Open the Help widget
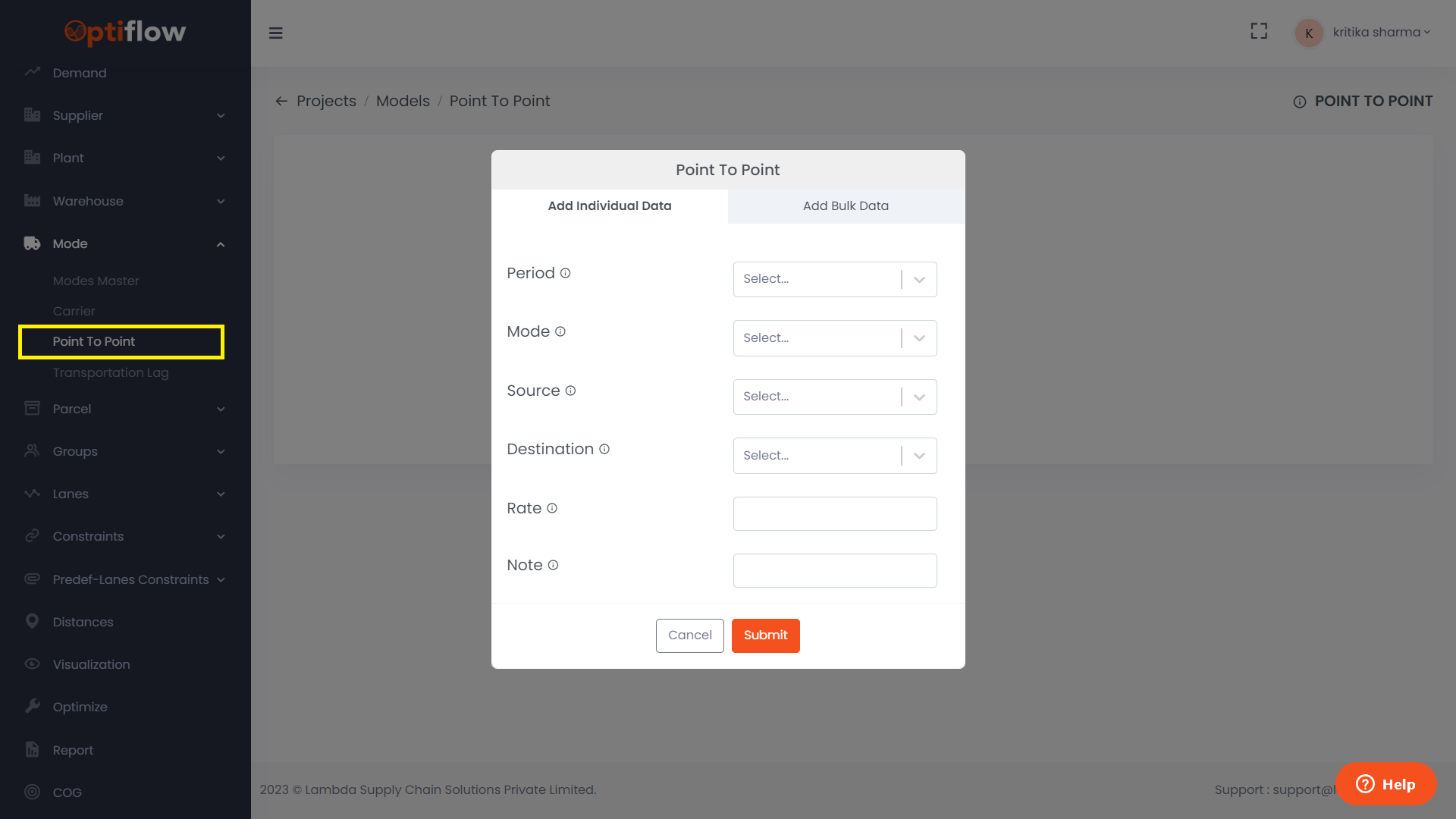Image resolution: width=1456 pixels, height=819 pixels. [1385, 784]
